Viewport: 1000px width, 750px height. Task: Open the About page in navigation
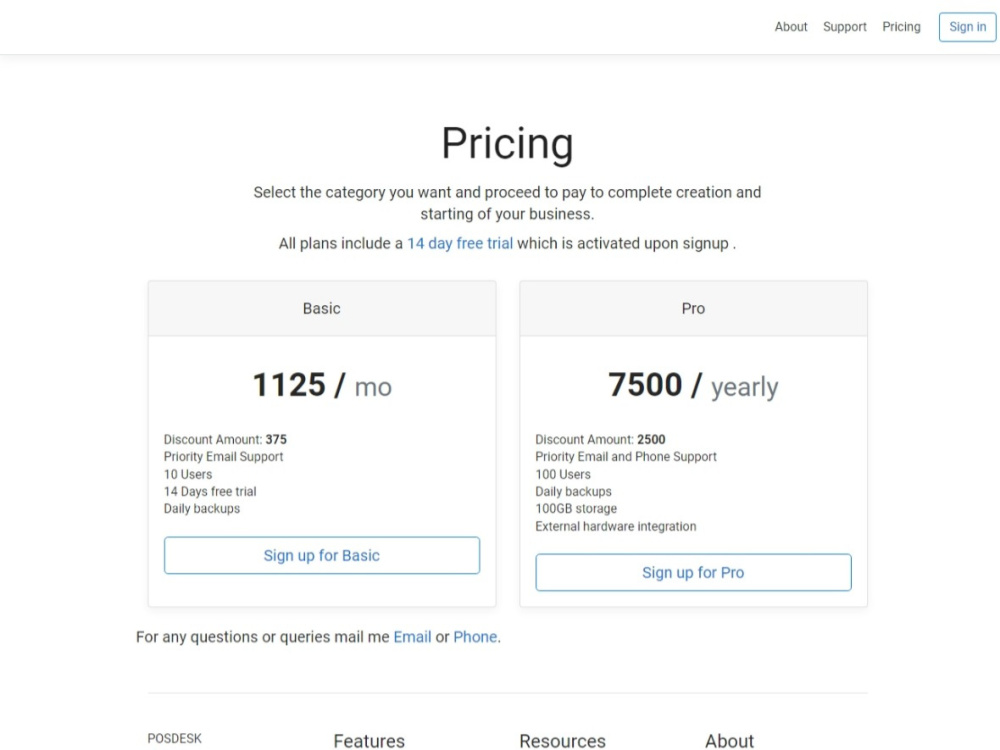click(x=791, y=27)
